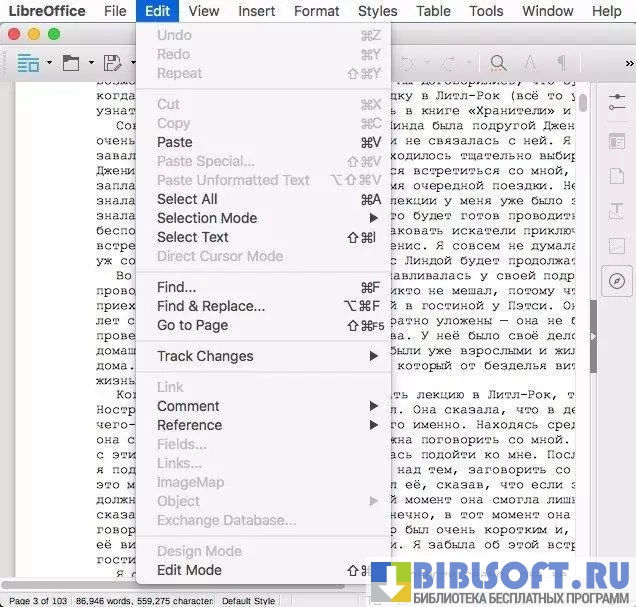This screenshot has width=636, height=607.
Task: Open the sidebar Page panel icon
Action: (x=616, y=175)
